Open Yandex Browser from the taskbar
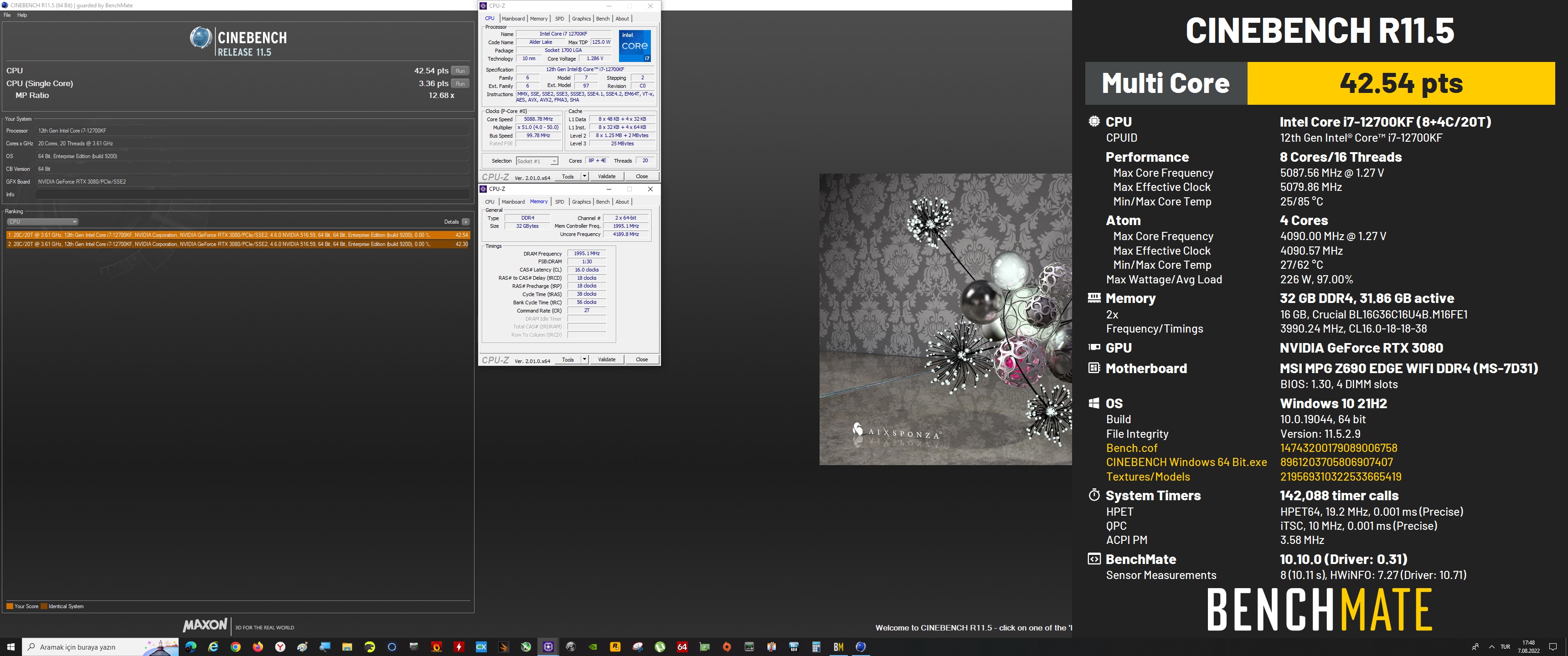1568x656 pixels. 280,647
